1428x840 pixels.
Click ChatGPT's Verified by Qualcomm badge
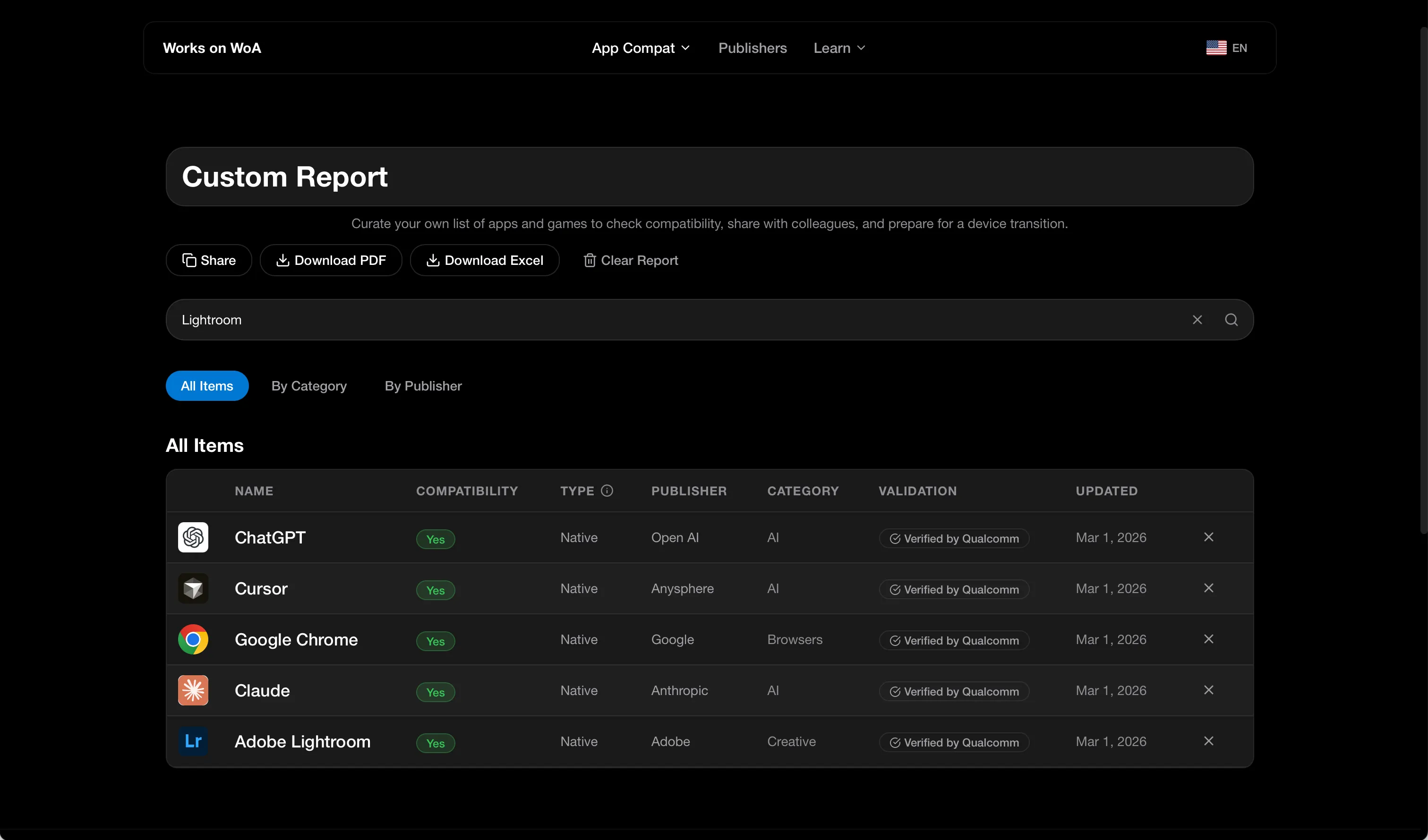pyautogui.click(x=954, y=538)
